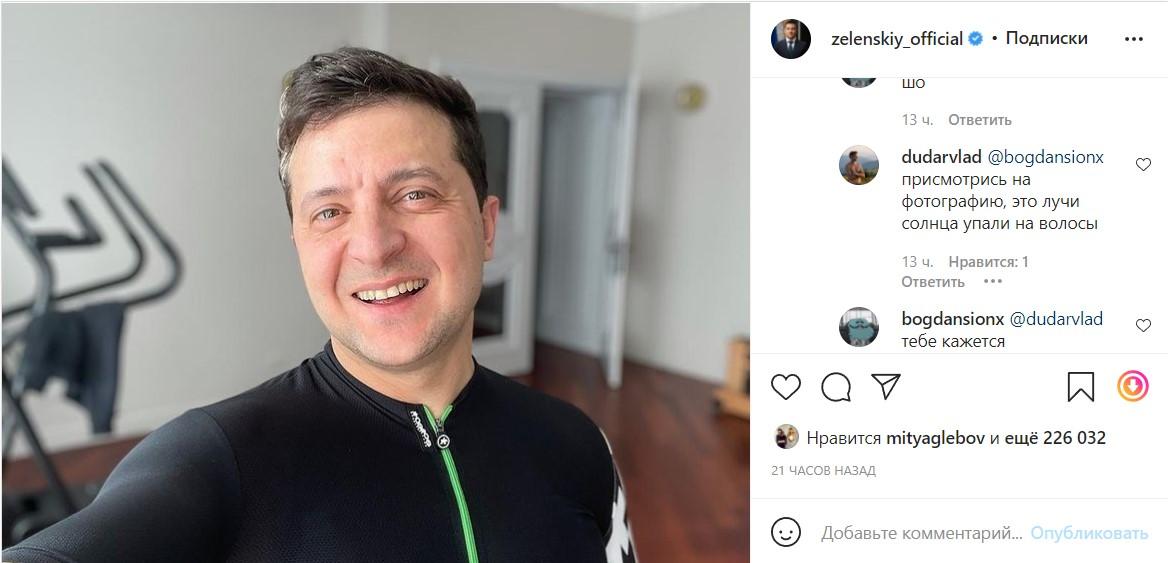Image resolution: width=1168 pixels, height=563 pixels.
Task: Share post via paper plane icon
Action: pyautogui.click(x=886, y=387)
